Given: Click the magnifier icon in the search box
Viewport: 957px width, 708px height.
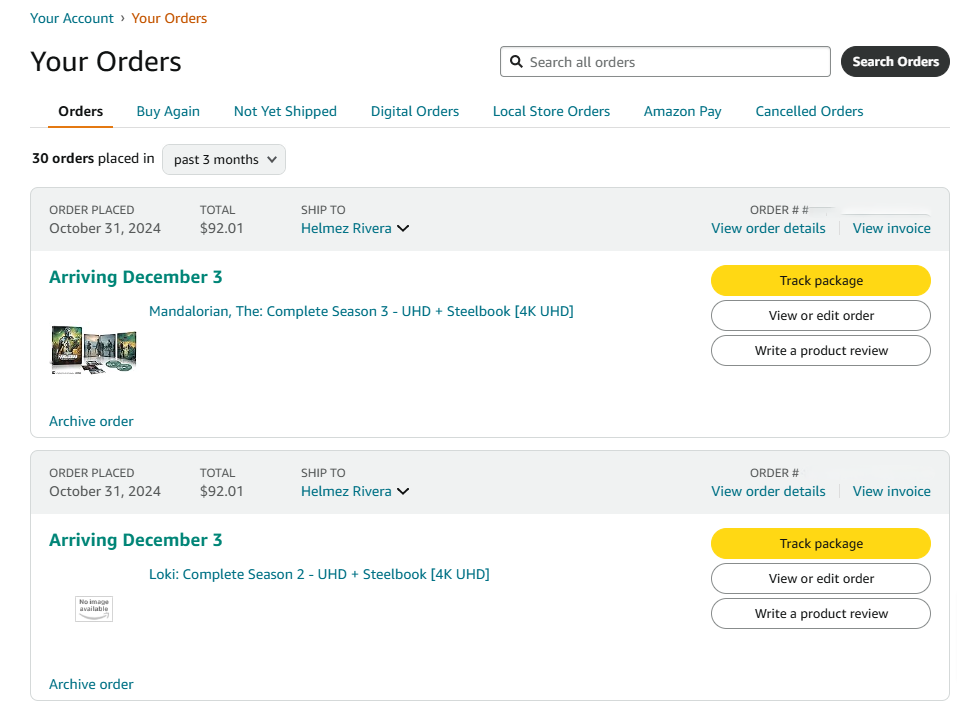Looking at the screenshot, I should [516, 62].
